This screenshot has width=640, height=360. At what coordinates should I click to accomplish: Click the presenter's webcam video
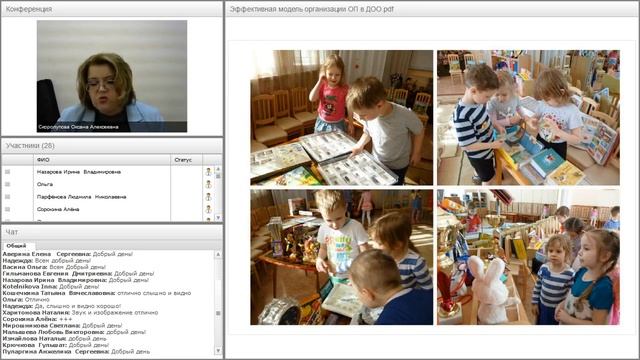112,76
